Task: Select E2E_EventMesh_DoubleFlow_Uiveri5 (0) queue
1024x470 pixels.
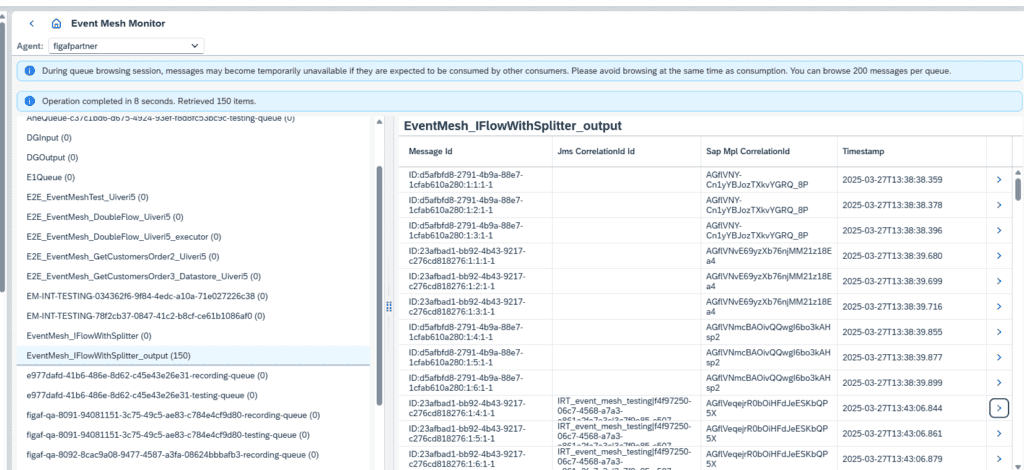Action: click(x=193, y=217)
